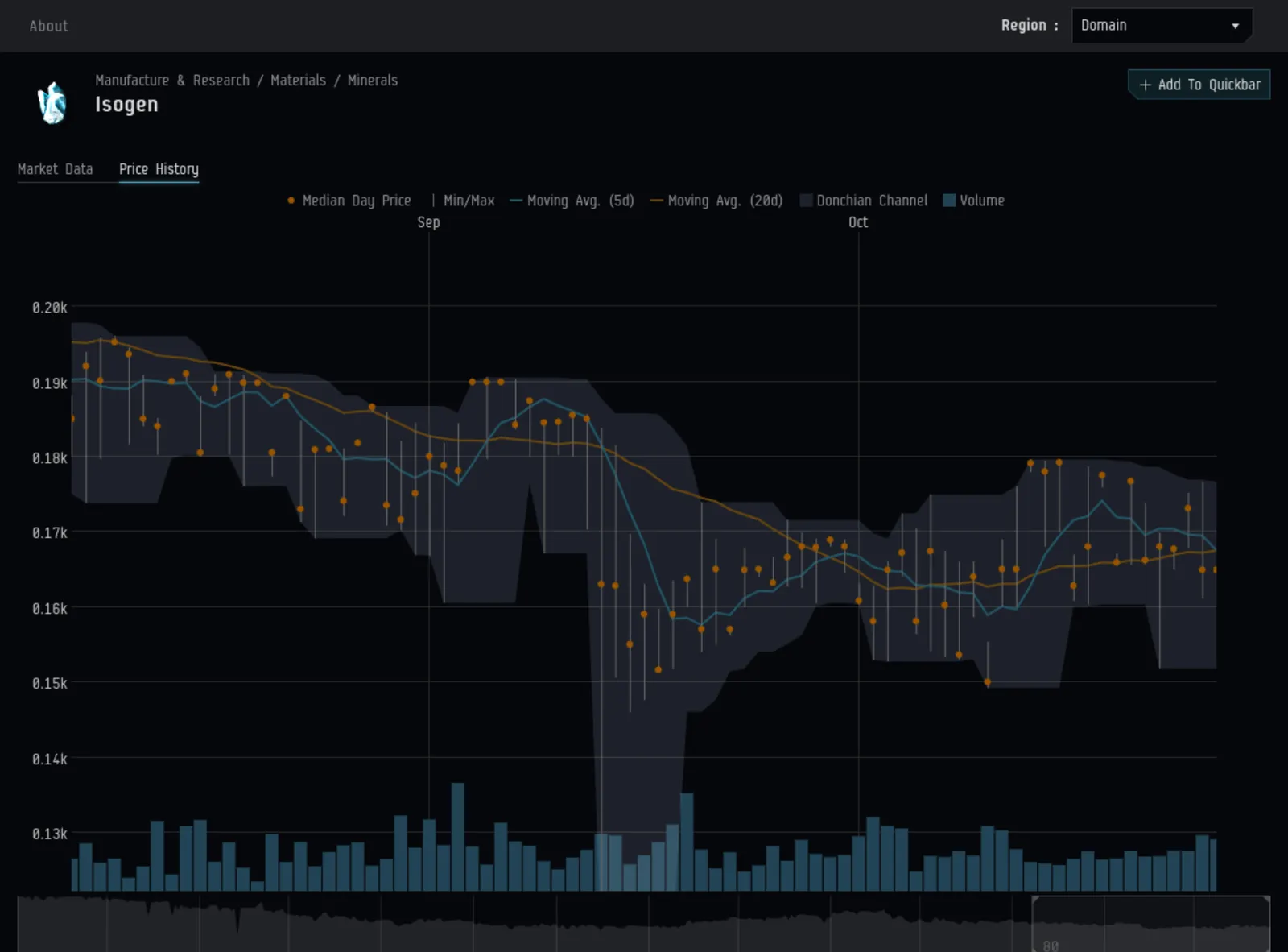This screenshot has height=952, width=1288.
Task: Select the Price History tab
Action: point(159,169)
